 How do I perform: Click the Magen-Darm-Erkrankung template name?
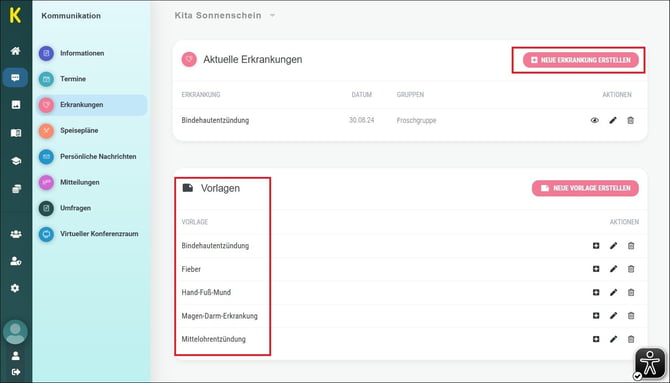point(219,316)
